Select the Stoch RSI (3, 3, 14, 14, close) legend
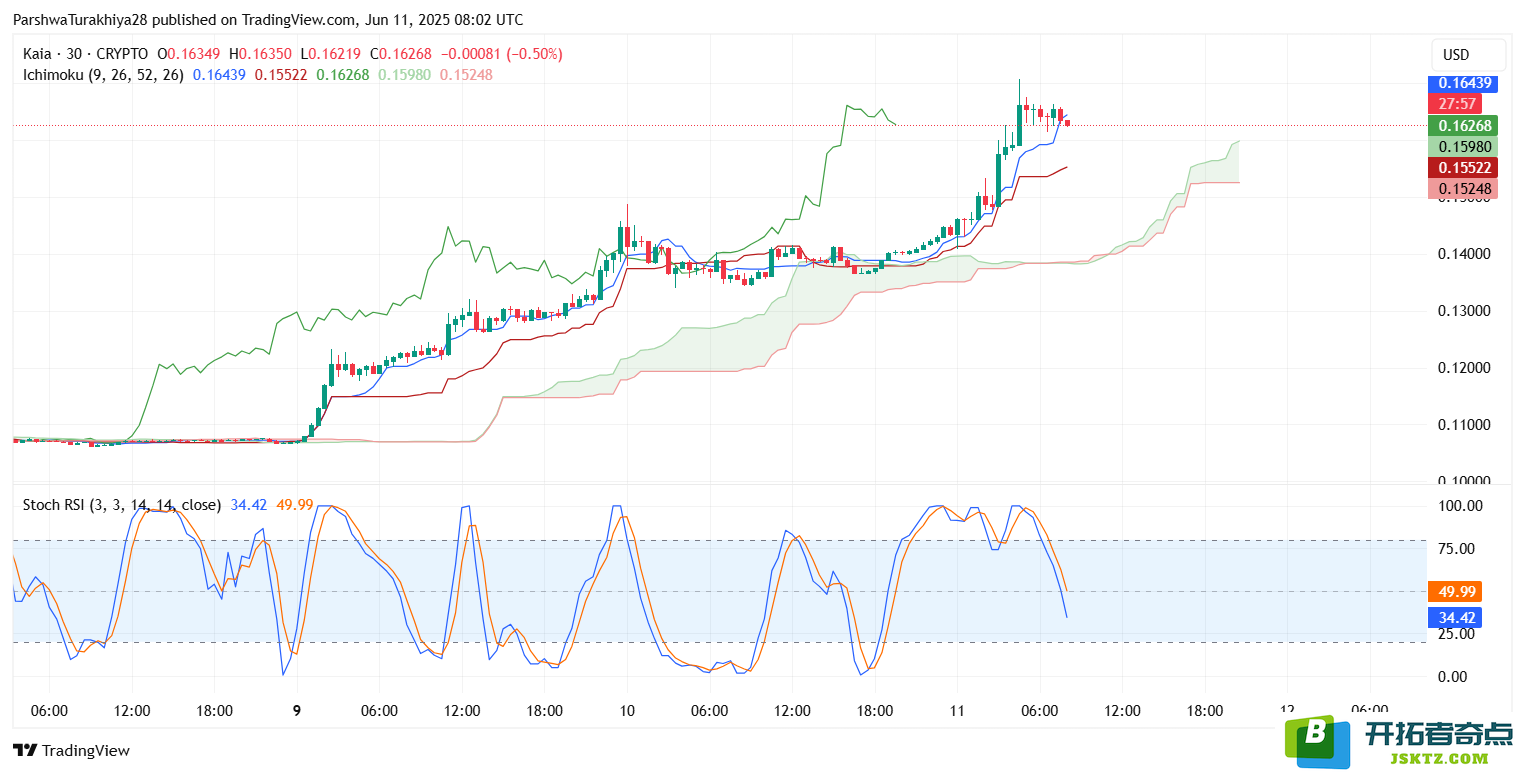1525x772 pixels. click(x=122, y=505)
